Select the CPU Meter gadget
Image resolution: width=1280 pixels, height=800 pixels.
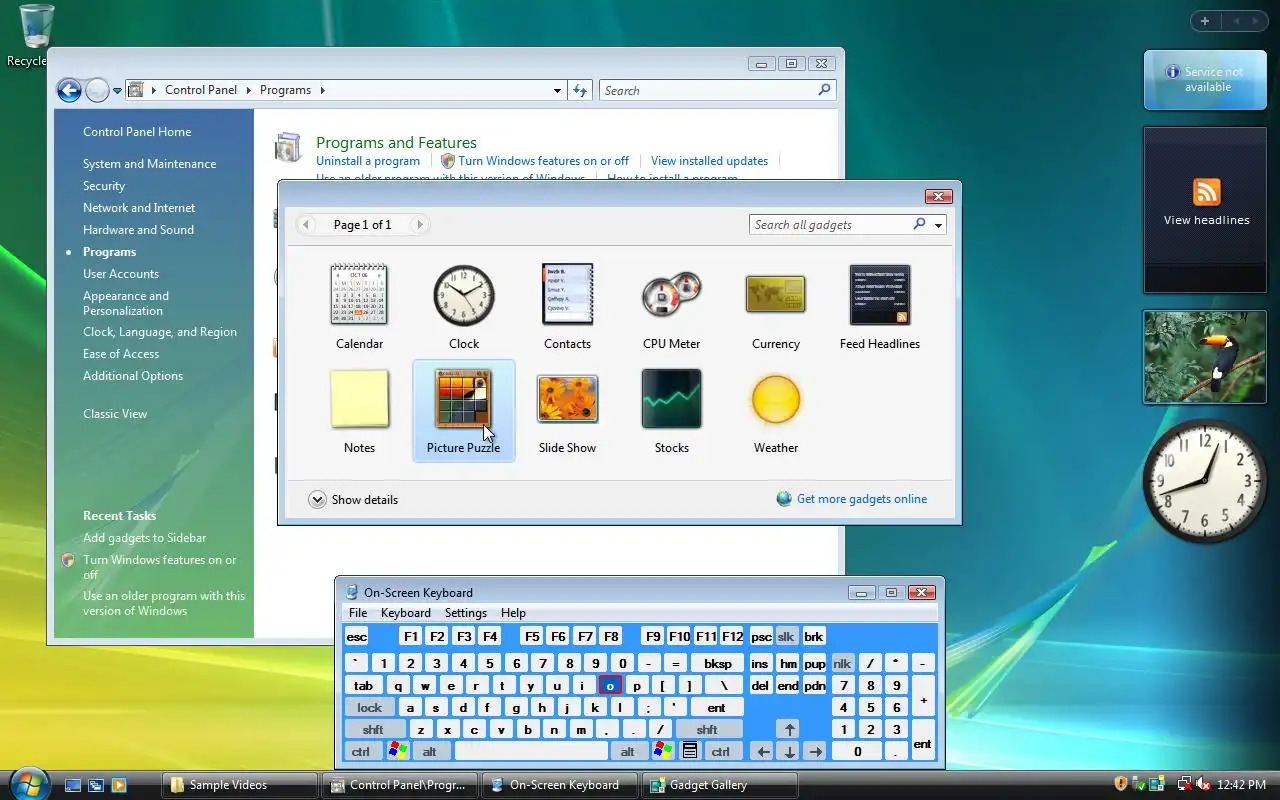(x=671, y=296)
